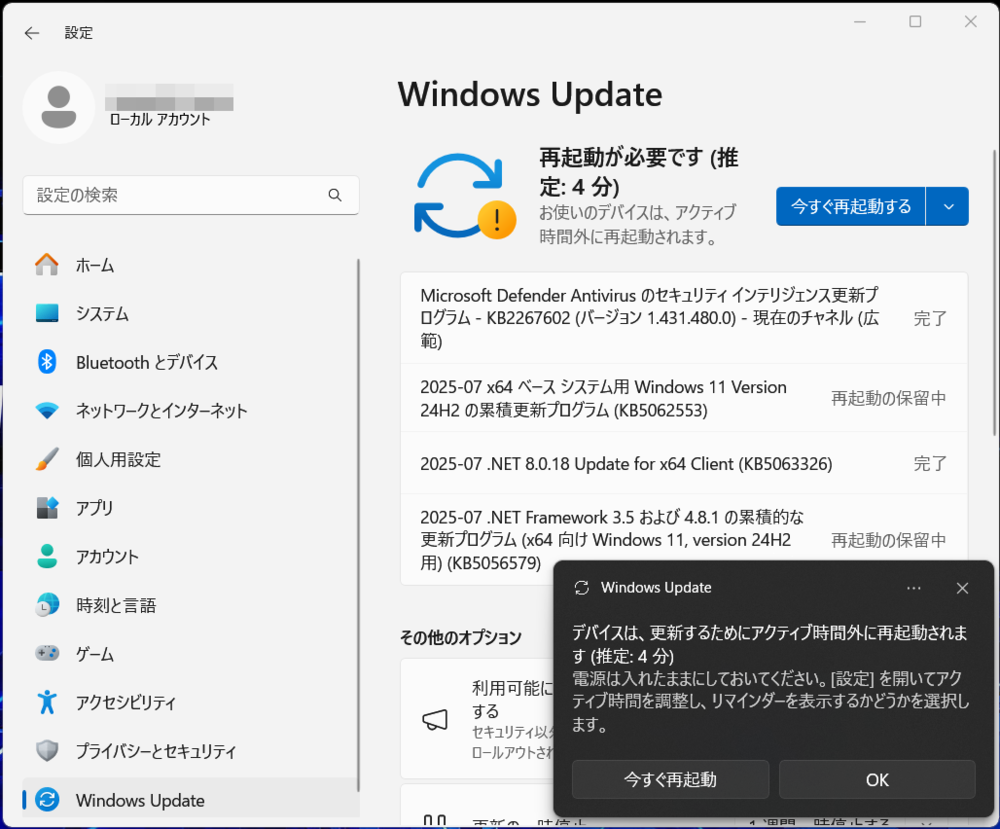Open notification more options (three dots)
The width and height of the screenshot is (1000, 829).
913,588
